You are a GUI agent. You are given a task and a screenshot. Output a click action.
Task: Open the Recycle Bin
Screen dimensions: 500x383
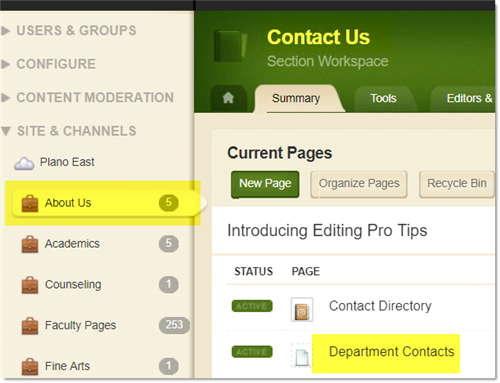point(457,184)
